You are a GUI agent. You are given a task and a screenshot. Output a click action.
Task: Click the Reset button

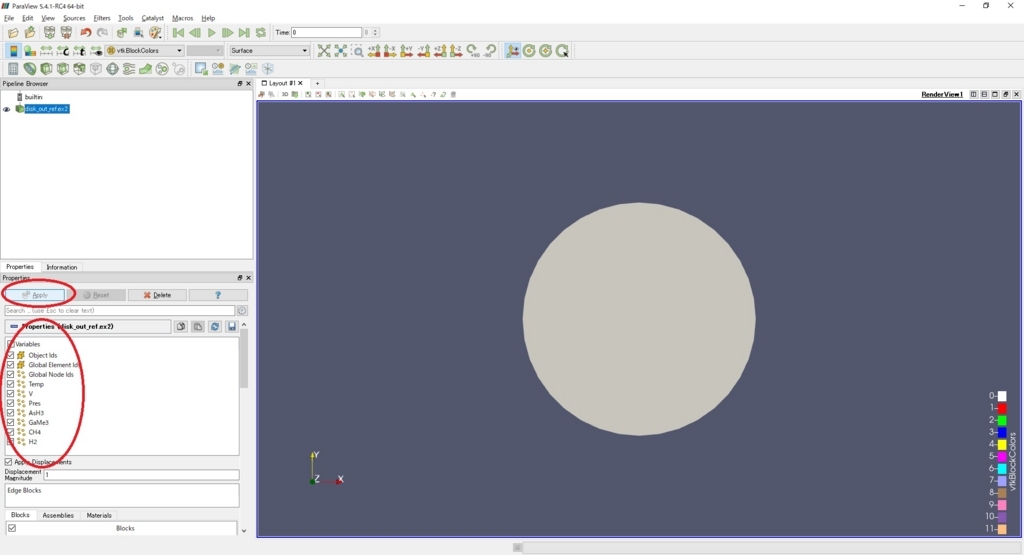(x=96, y=295)
